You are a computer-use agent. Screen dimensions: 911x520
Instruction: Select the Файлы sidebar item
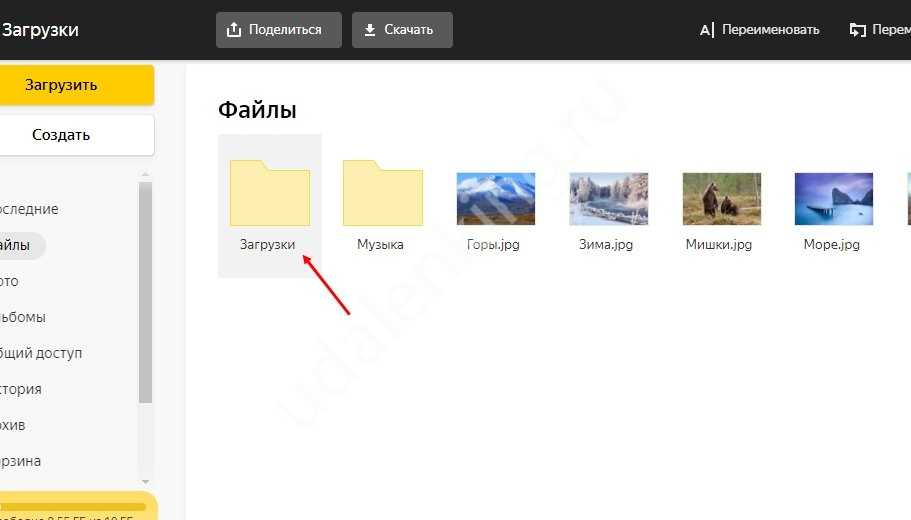(x=18, y=245)
